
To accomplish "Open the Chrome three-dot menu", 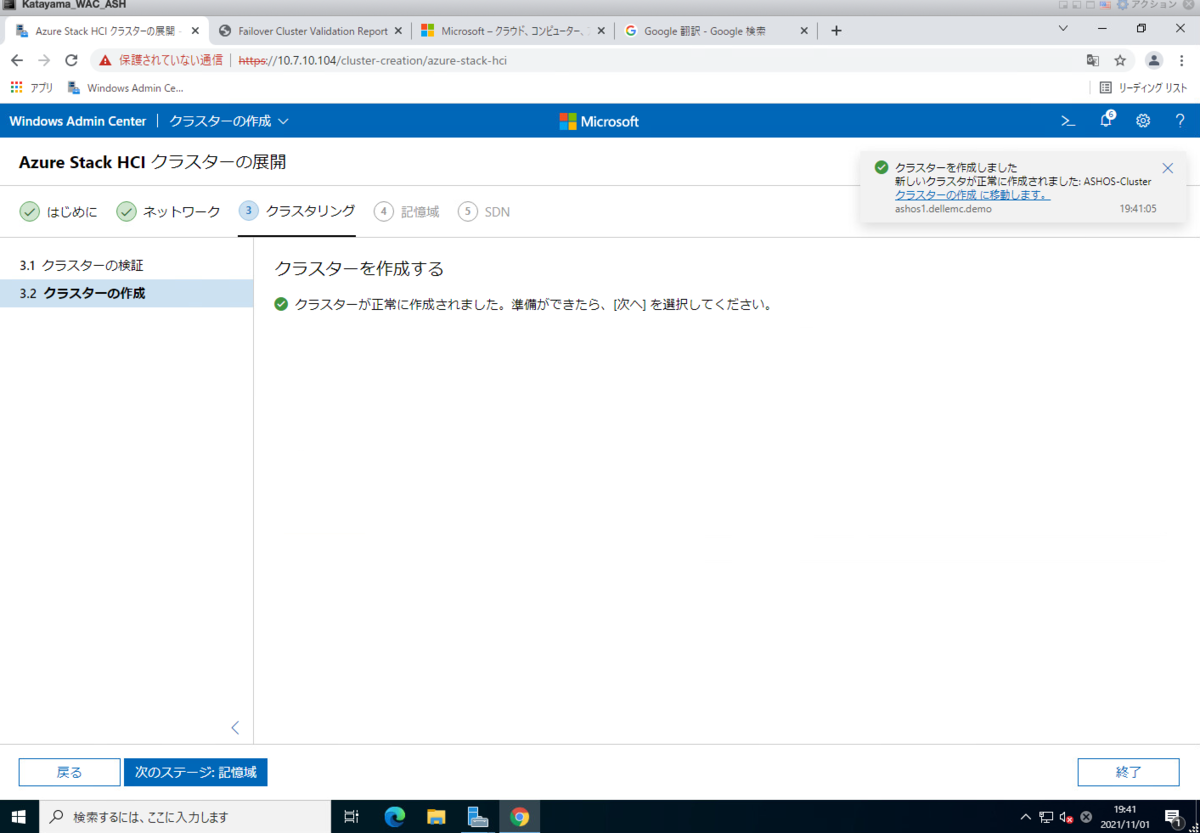I will [1182, 60].
